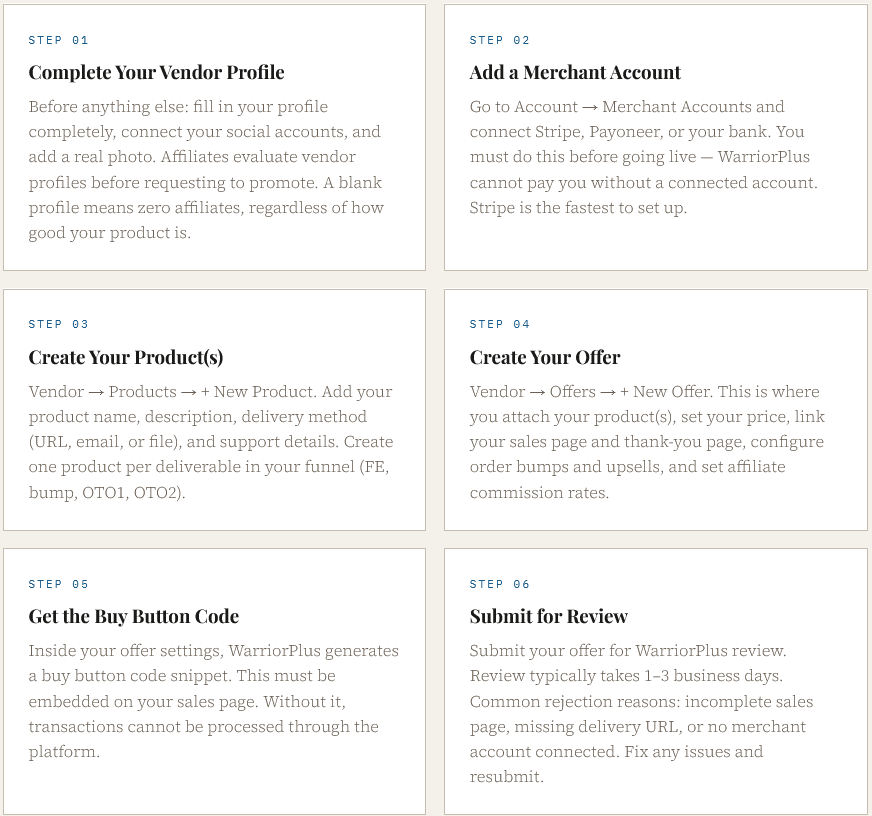Click the 'Submit for Review' heading

point(549,616)
